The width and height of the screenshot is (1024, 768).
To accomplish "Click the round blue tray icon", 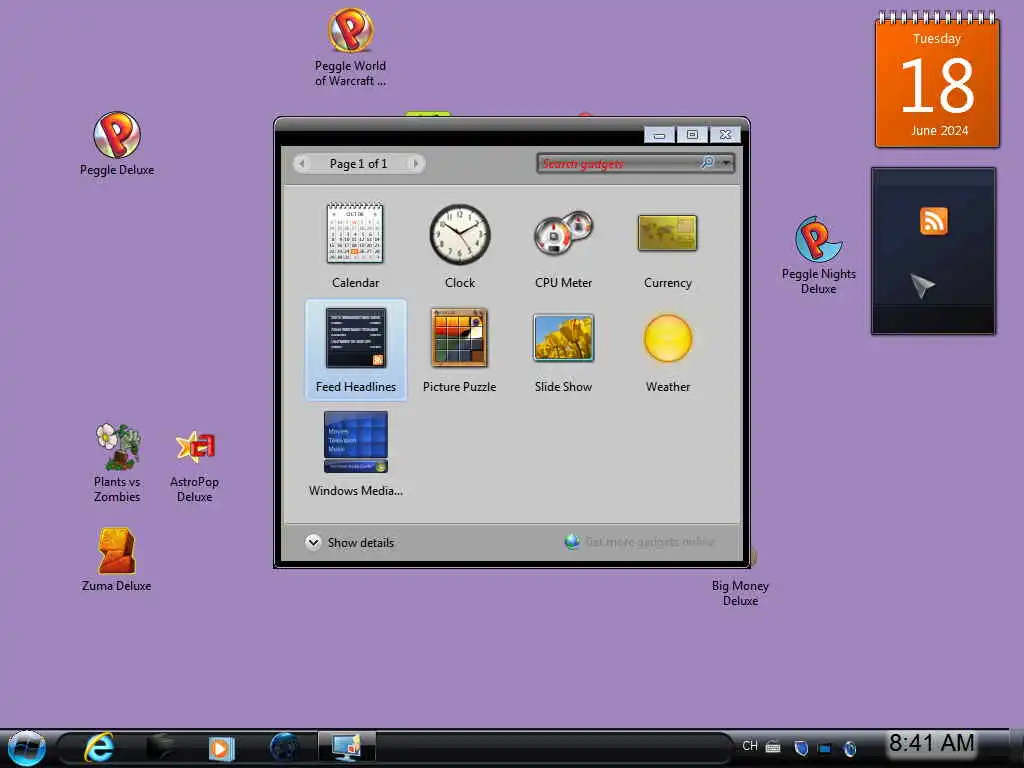I will pos(850,748).
